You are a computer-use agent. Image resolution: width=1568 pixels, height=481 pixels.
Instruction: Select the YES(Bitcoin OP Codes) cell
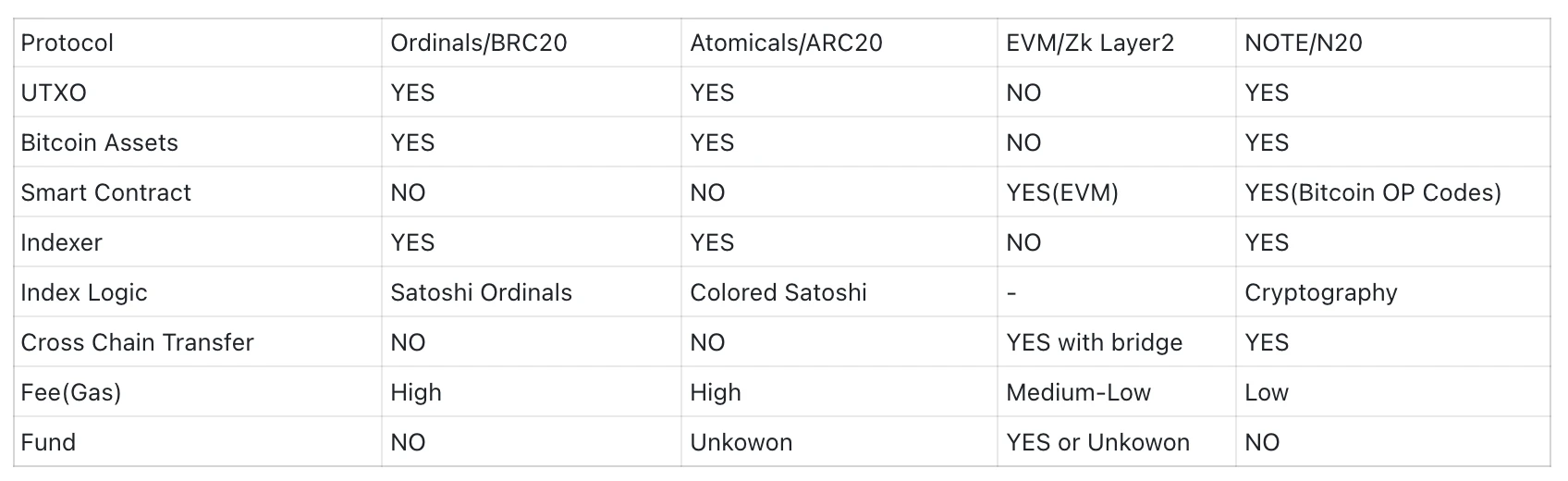tap(1373, 192)
